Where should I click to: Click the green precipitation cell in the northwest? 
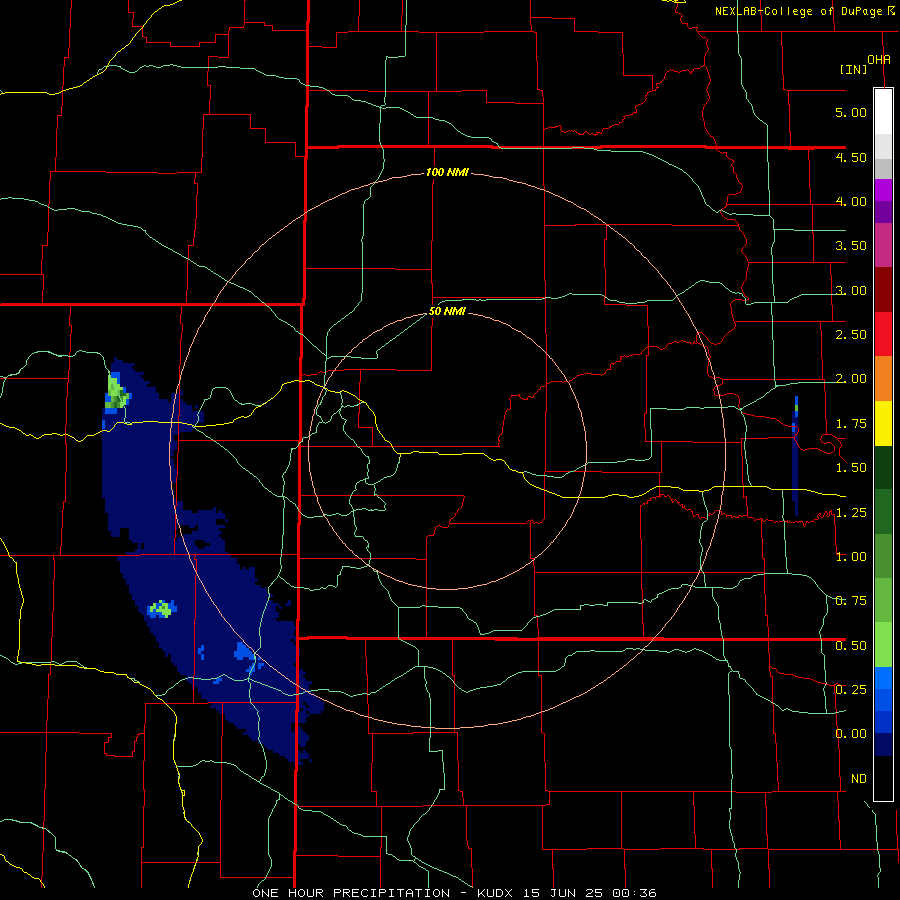pos(116,393)
